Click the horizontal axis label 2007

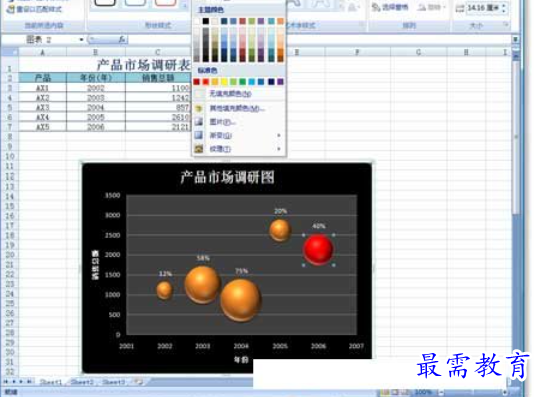click(x=356, y=346)
